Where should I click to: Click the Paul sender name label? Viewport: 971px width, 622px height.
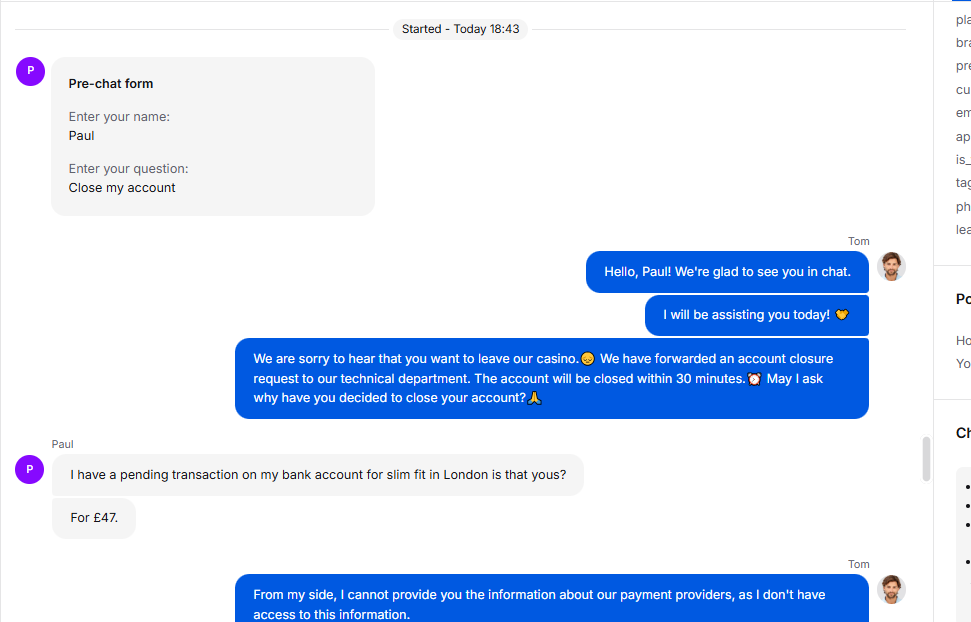(63, 444)
